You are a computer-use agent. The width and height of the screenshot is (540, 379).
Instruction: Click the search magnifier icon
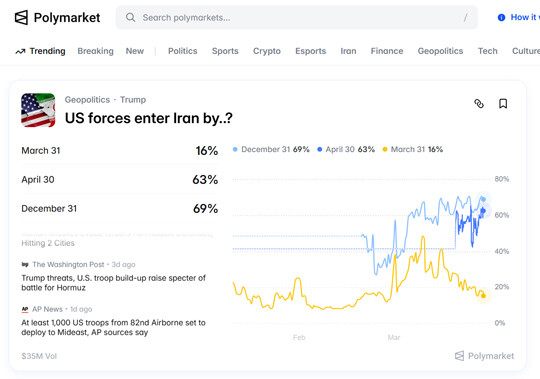coord(131,18)
